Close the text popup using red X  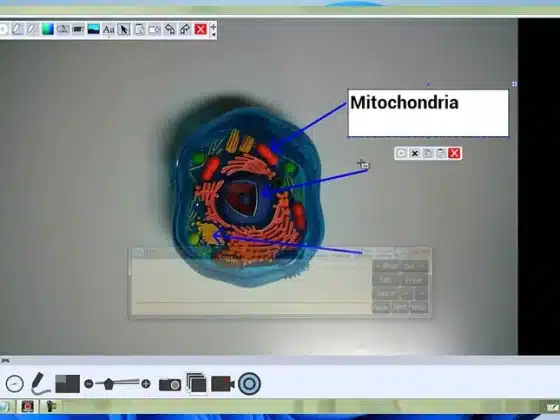pyautogui.click(x=454, y=153)
